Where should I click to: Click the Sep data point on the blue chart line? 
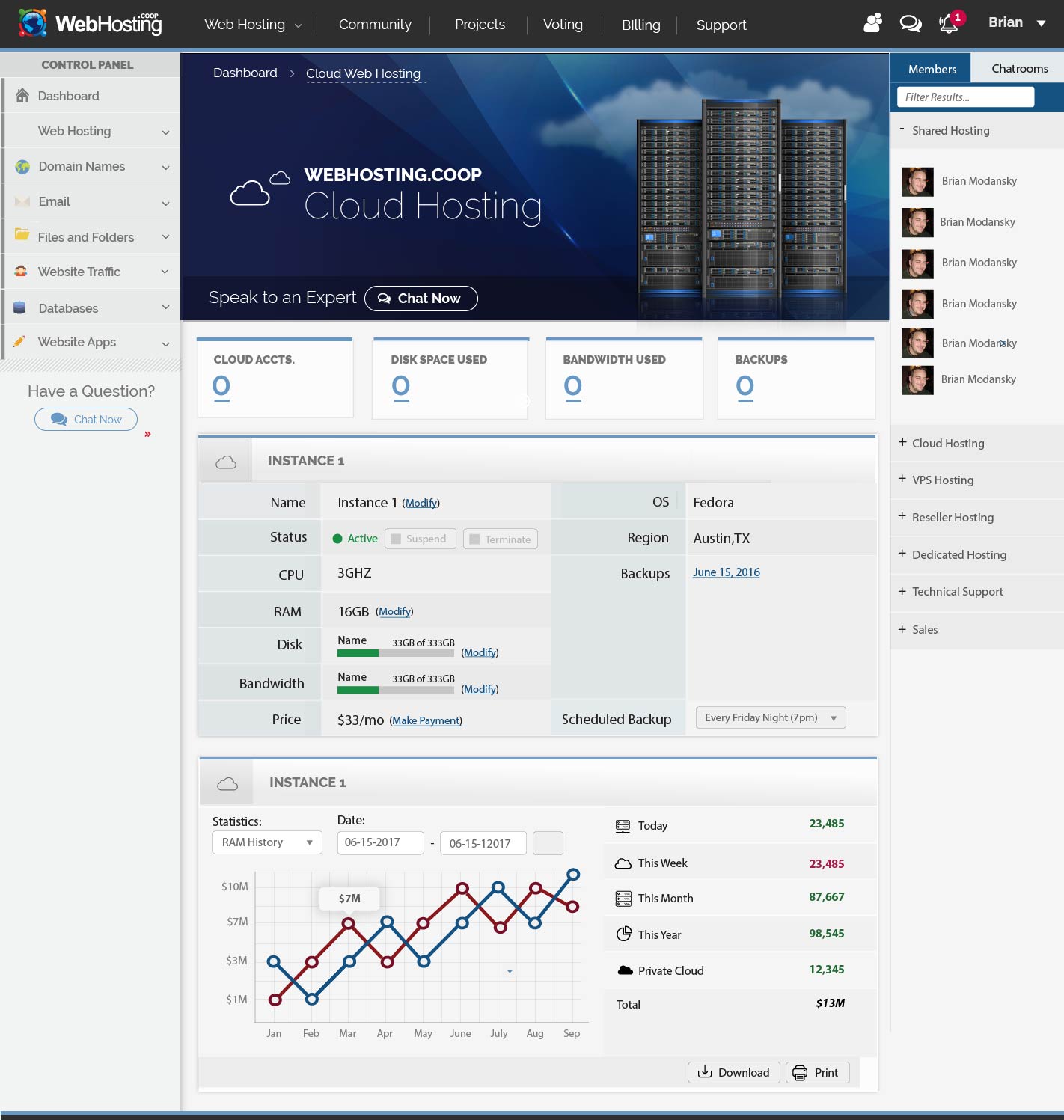(x=573, y=874)
